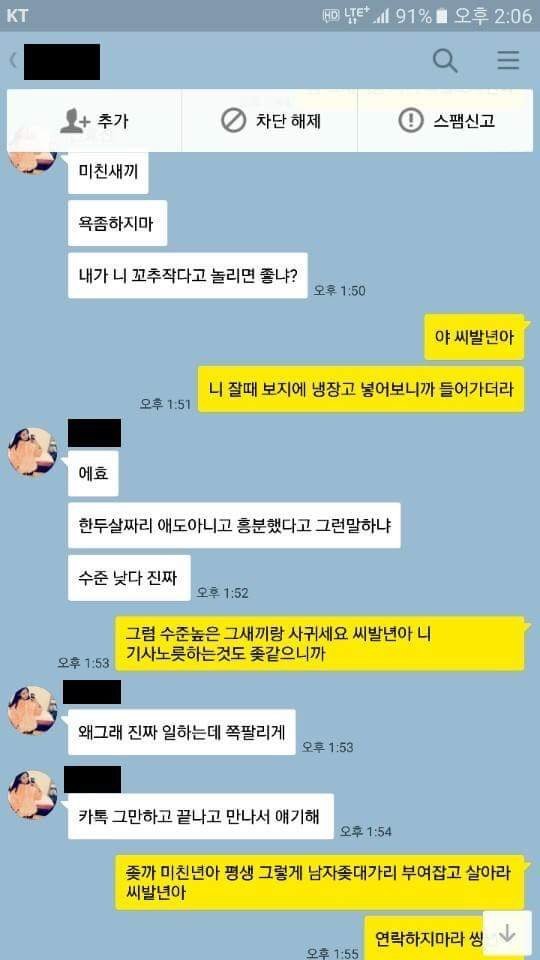This screenshot has height=960, width=540.
Task: Tap the yellow bubble starting 그럼 수준높은
Action: (321, 643)
